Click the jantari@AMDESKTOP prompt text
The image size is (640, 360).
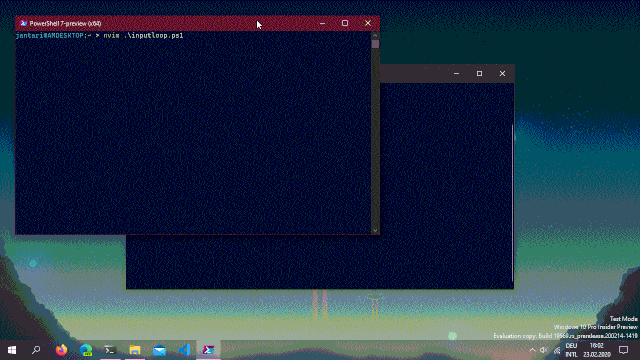(x=50, y=36)
